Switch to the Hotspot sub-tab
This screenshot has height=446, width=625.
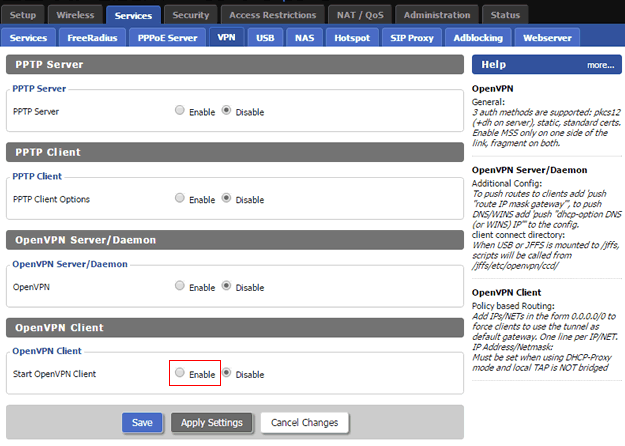point(352,38)
